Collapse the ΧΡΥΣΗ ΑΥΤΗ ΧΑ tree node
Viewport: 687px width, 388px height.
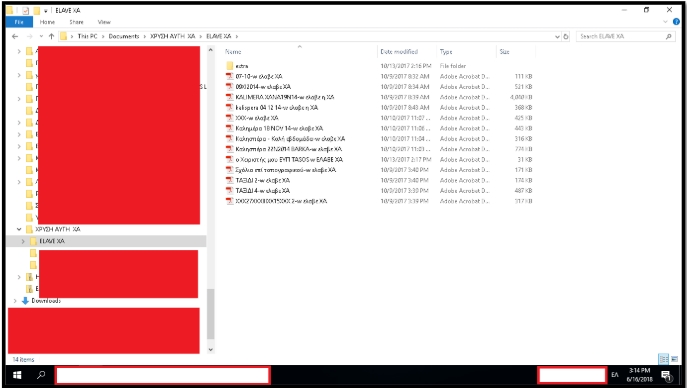19,229
